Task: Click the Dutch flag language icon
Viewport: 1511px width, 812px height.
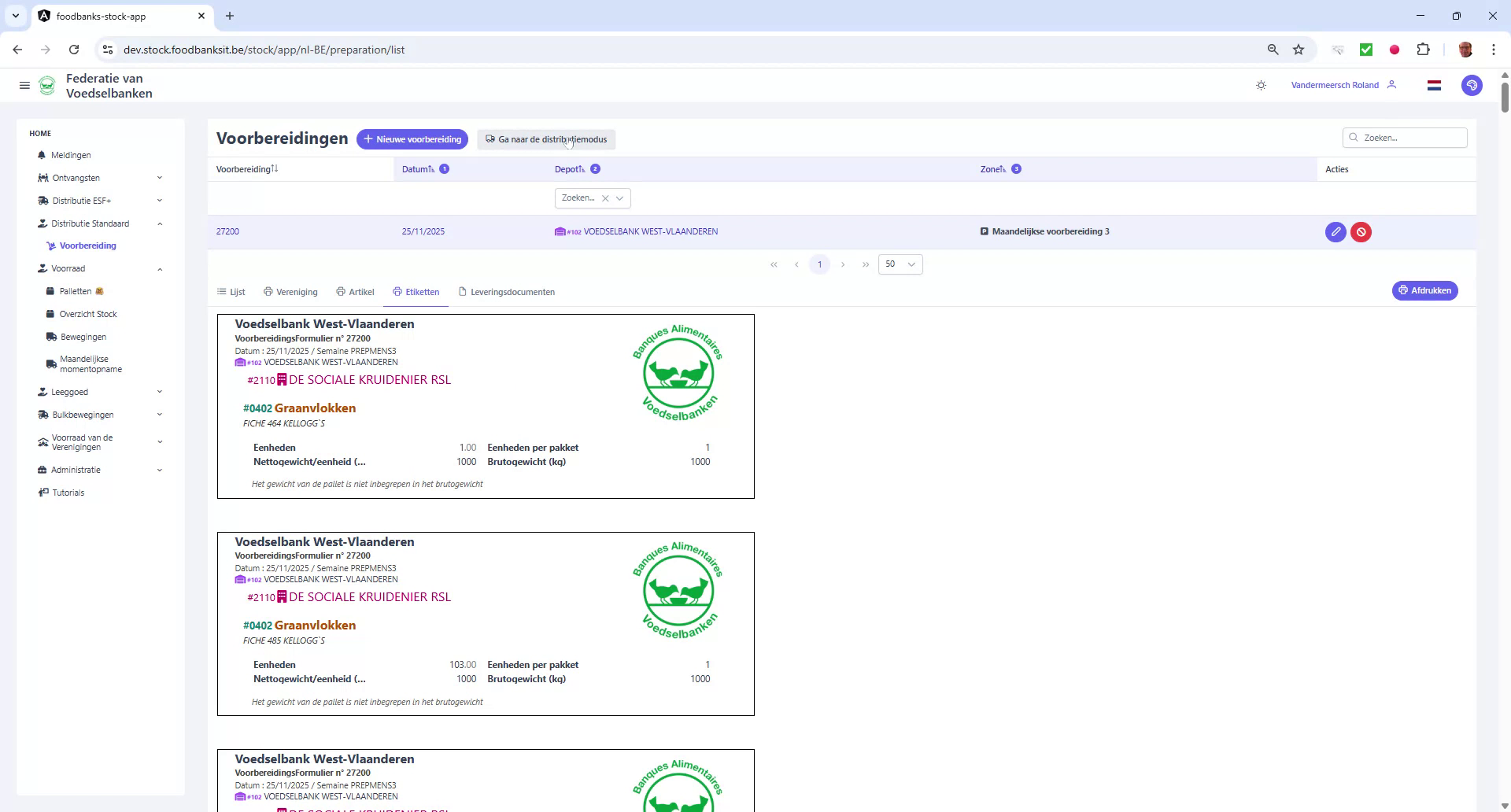Action: pyautogui.click(x=1434, y=85)
